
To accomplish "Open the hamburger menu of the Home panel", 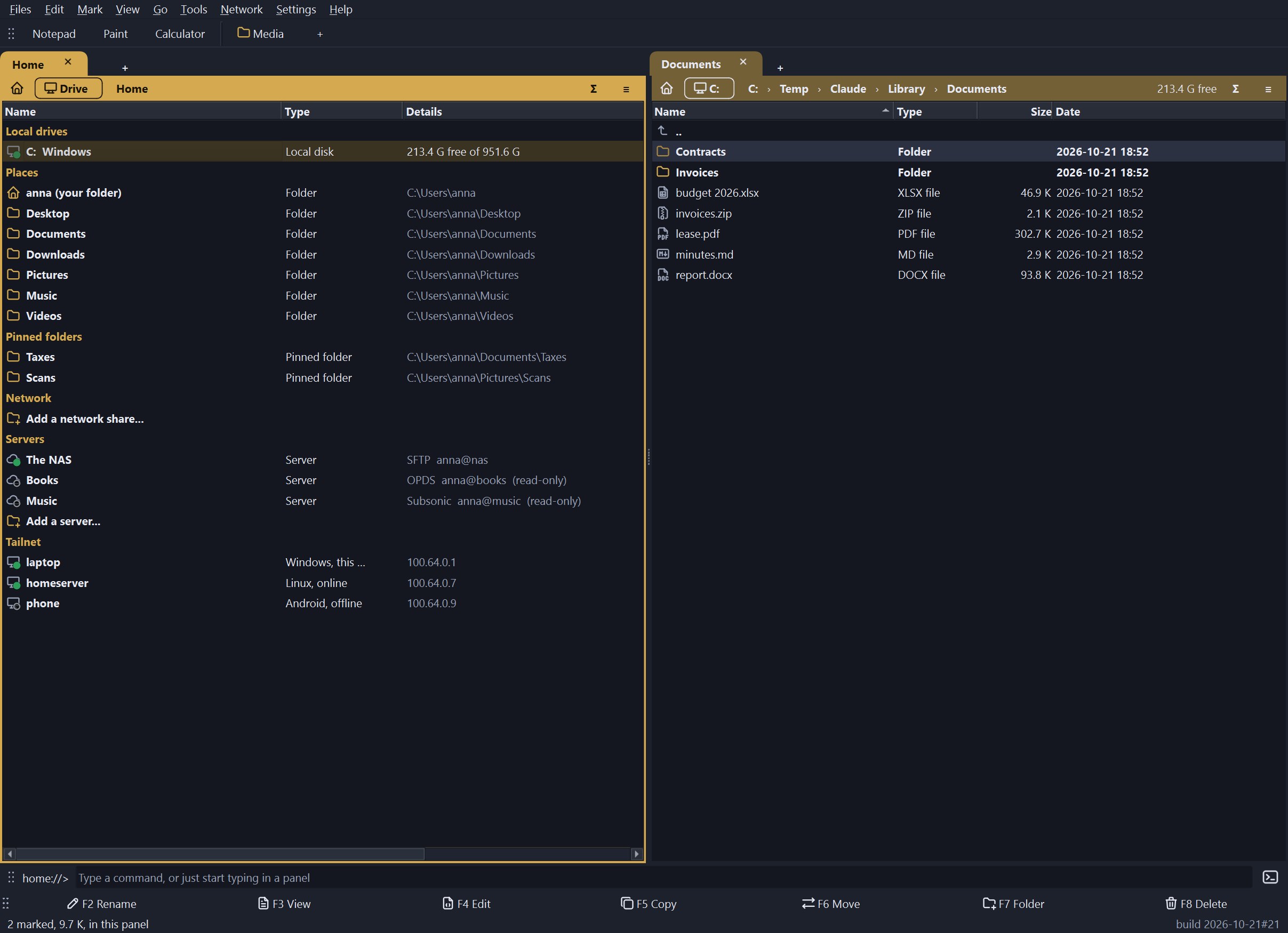I will pos(626,89).
